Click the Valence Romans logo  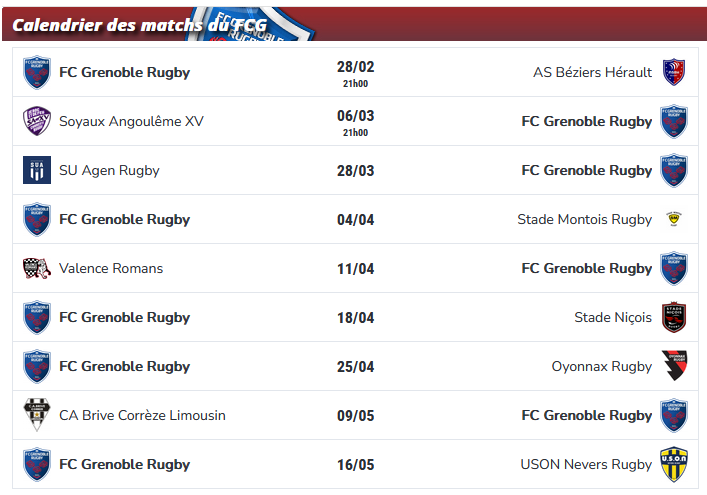pos(37,268)
